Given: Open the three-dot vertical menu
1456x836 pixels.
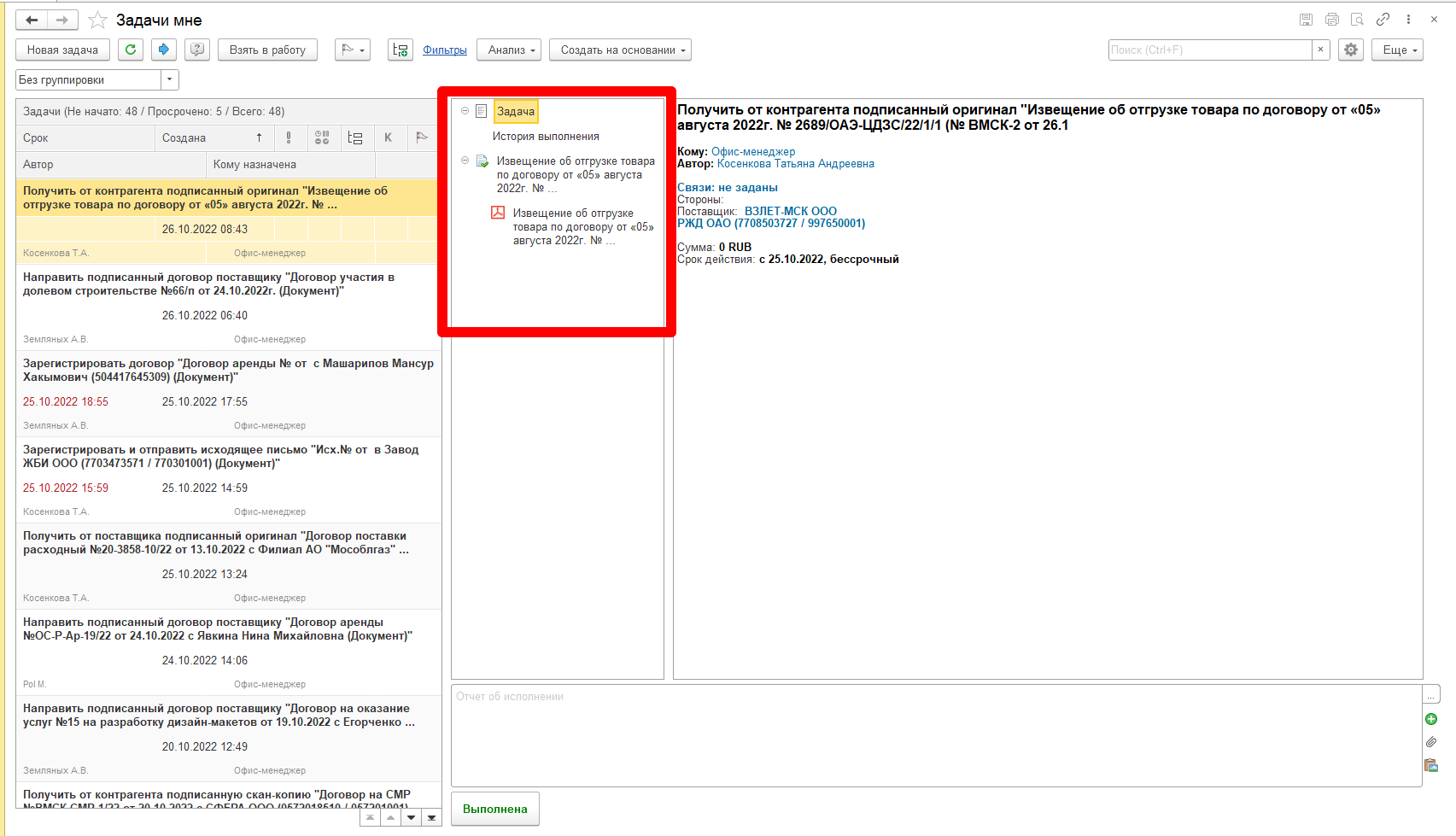Looking at the screenshot, I should pyautogui.click(x=1408, y=20).
